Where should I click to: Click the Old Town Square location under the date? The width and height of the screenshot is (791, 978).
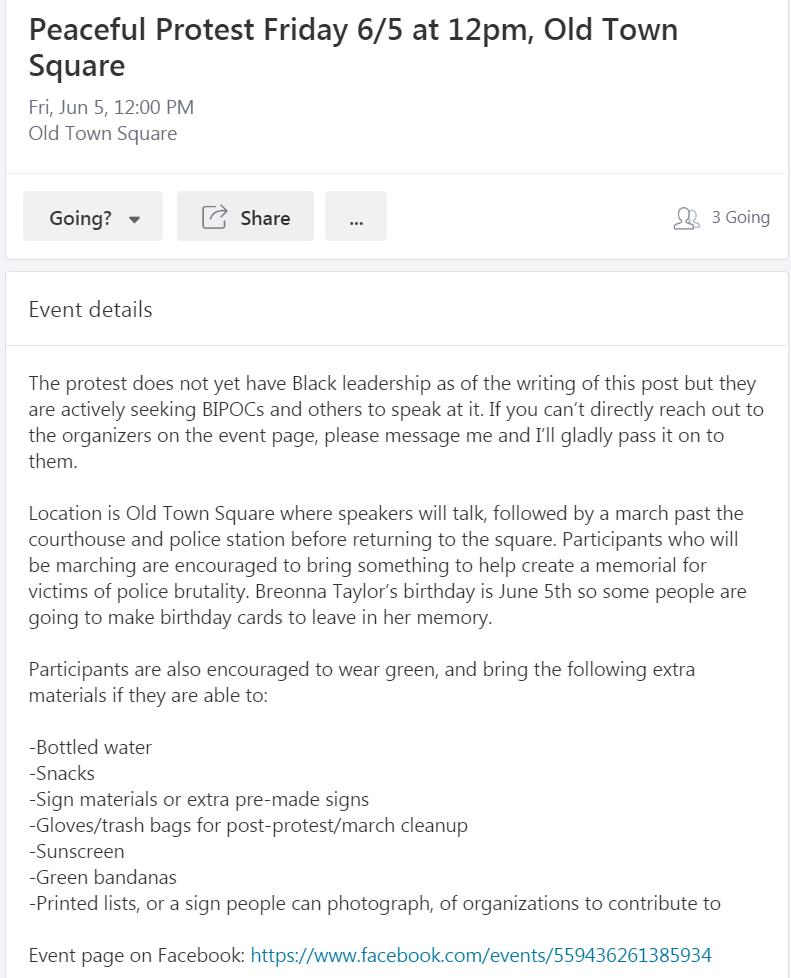point(103,133)
